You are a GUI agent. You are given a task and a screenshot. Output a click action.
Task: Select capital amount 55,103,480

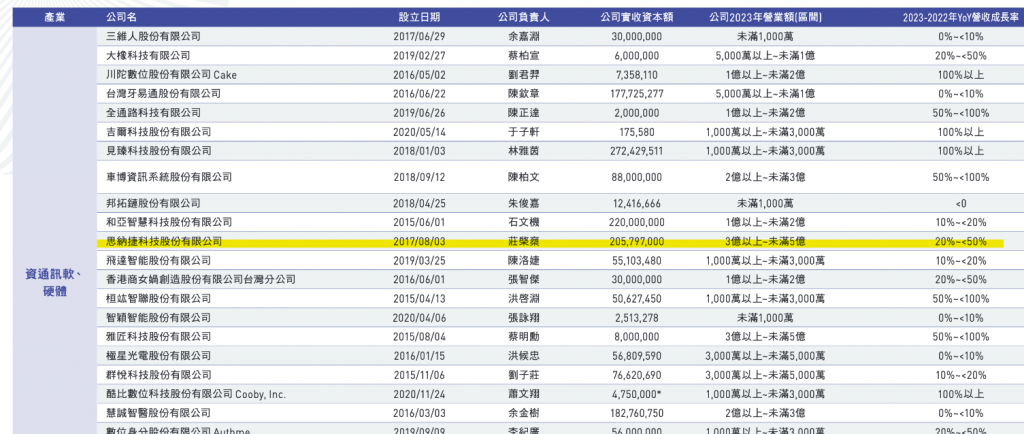[x=637, y=260]
